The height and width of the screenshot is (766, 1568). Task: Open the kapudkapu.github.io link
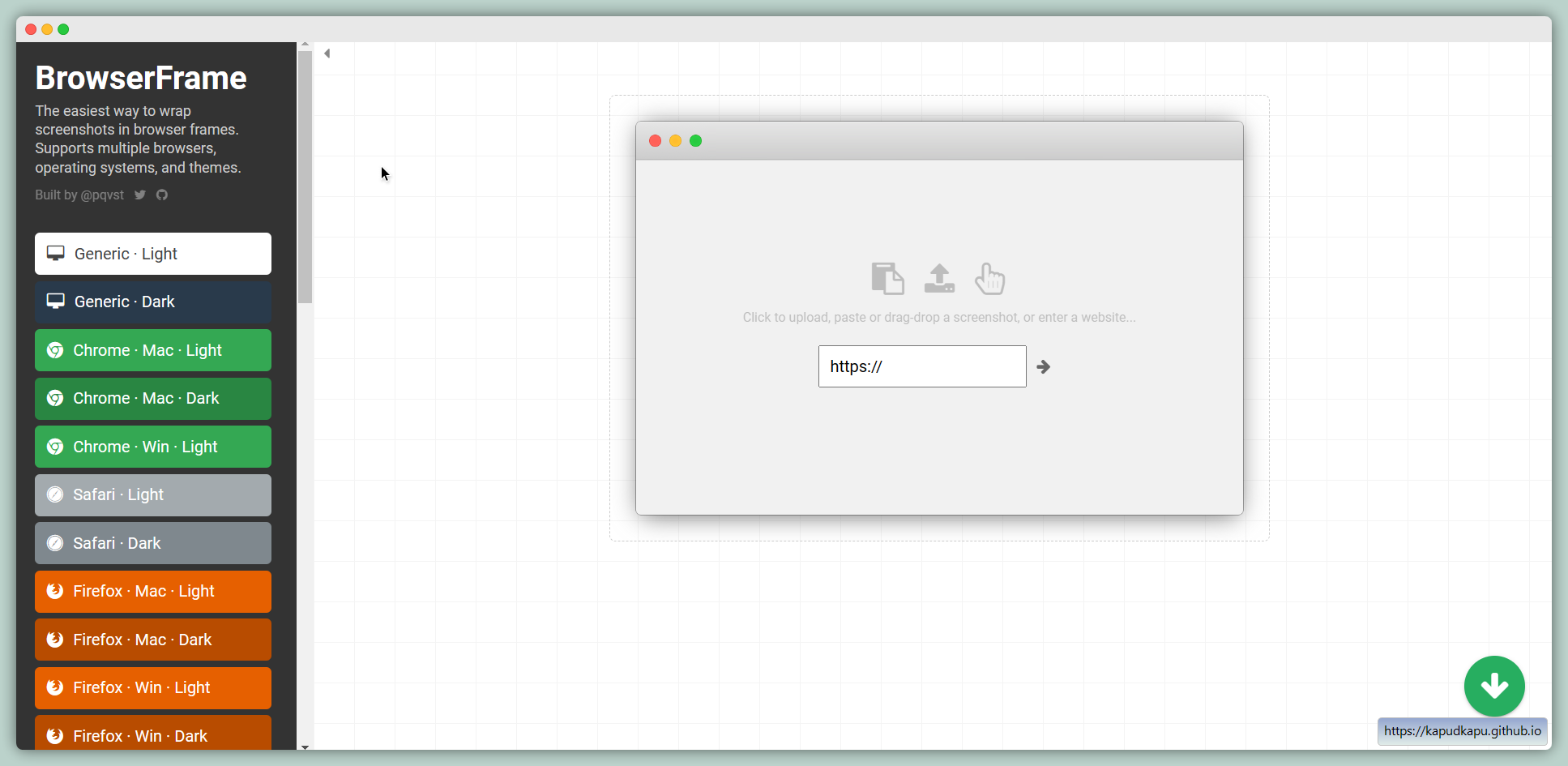(x=1462, y=731)
